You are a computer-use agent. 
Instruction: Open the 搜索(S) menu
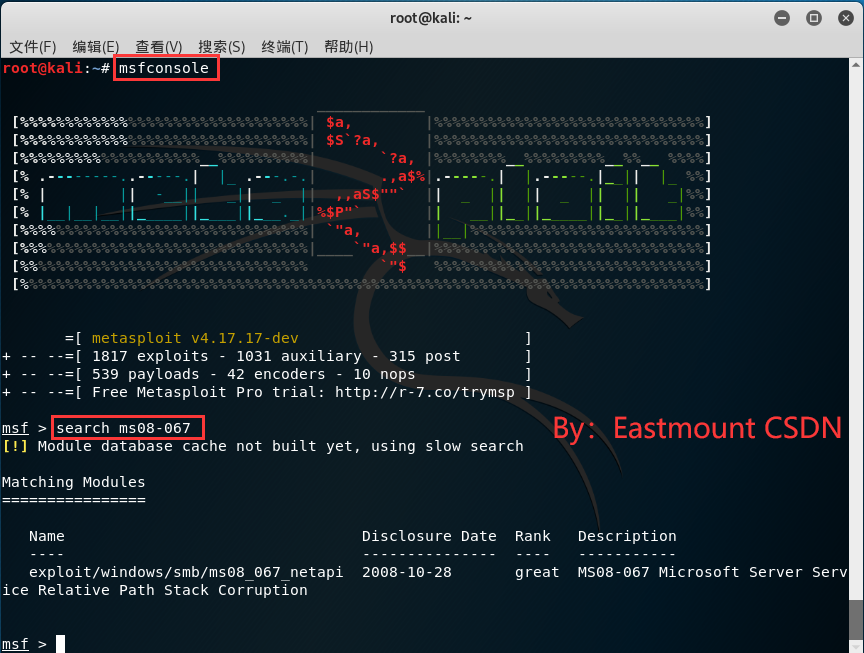tap(222, 47)
